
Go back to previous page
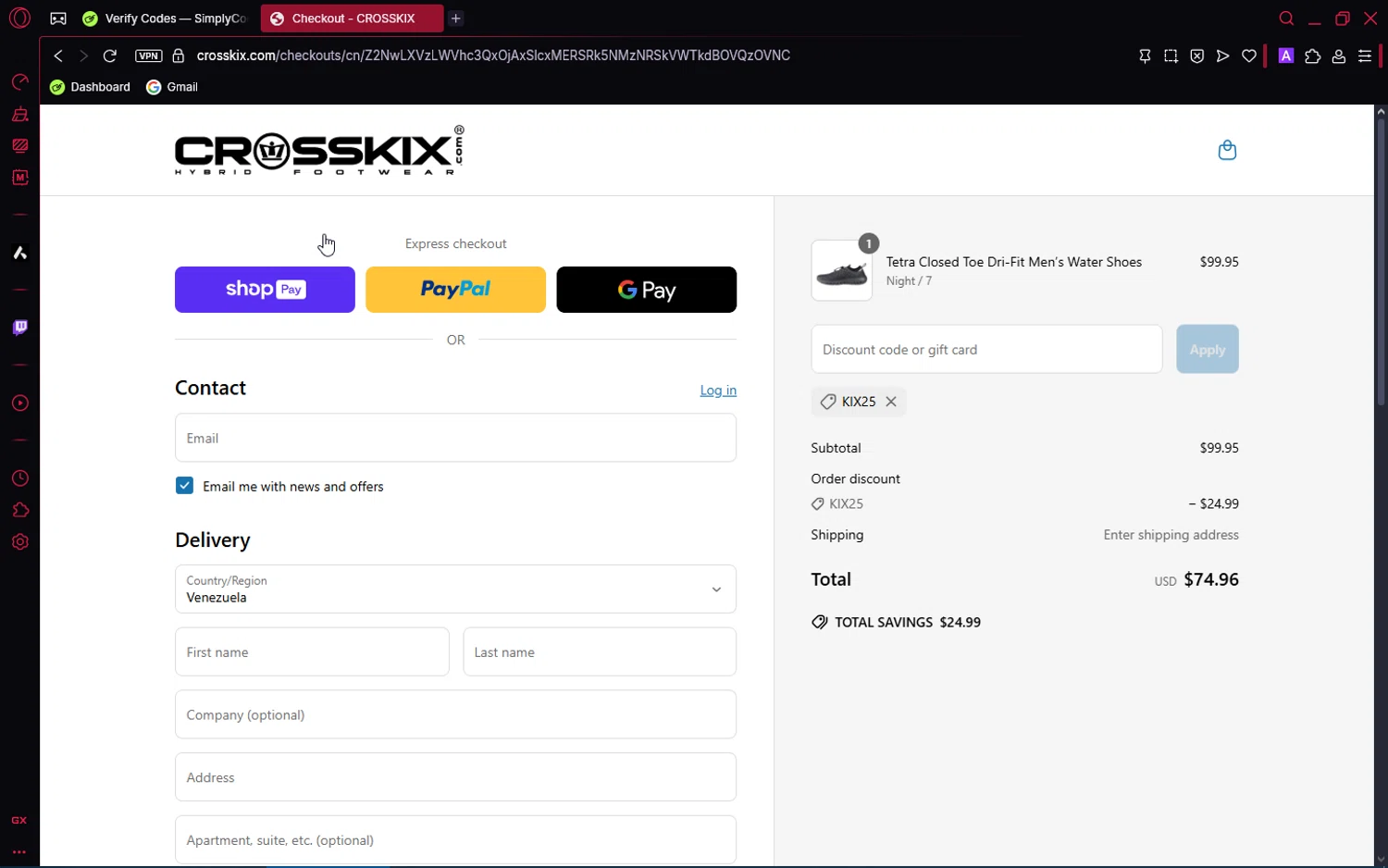58,56
